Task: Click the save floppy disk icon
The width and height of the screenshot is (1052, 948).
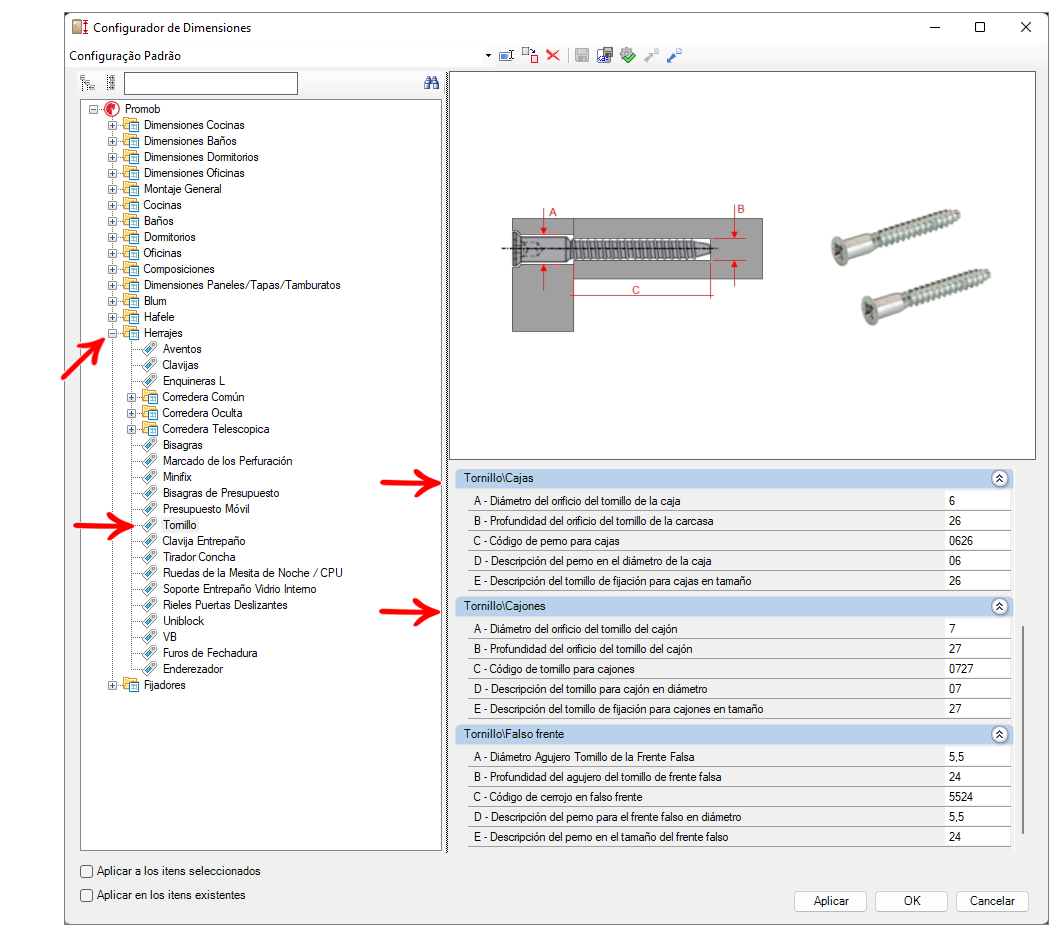Action: click(x=582, y=56)
